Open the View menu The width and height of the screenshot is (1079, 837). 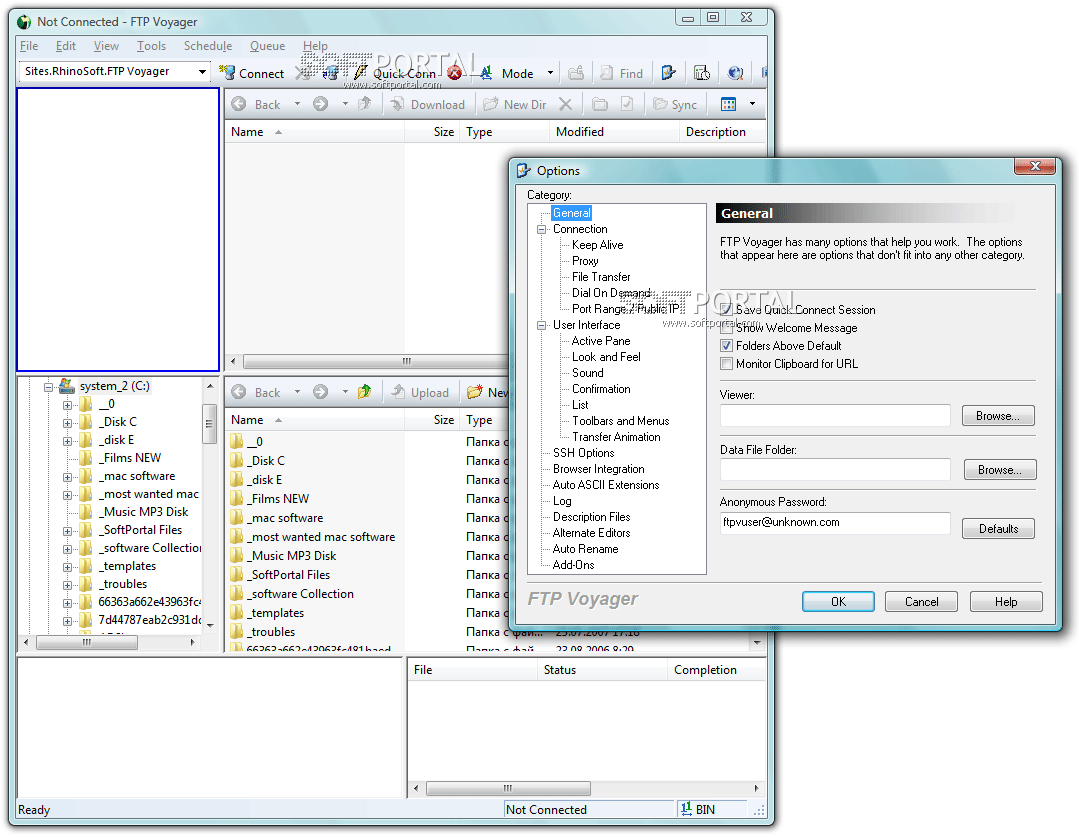106,46
